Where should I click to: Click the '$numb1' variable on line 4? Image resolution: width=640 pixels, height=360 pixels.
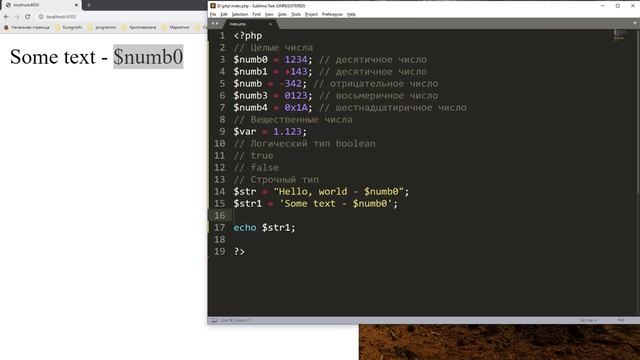click(x=251, y=71)
